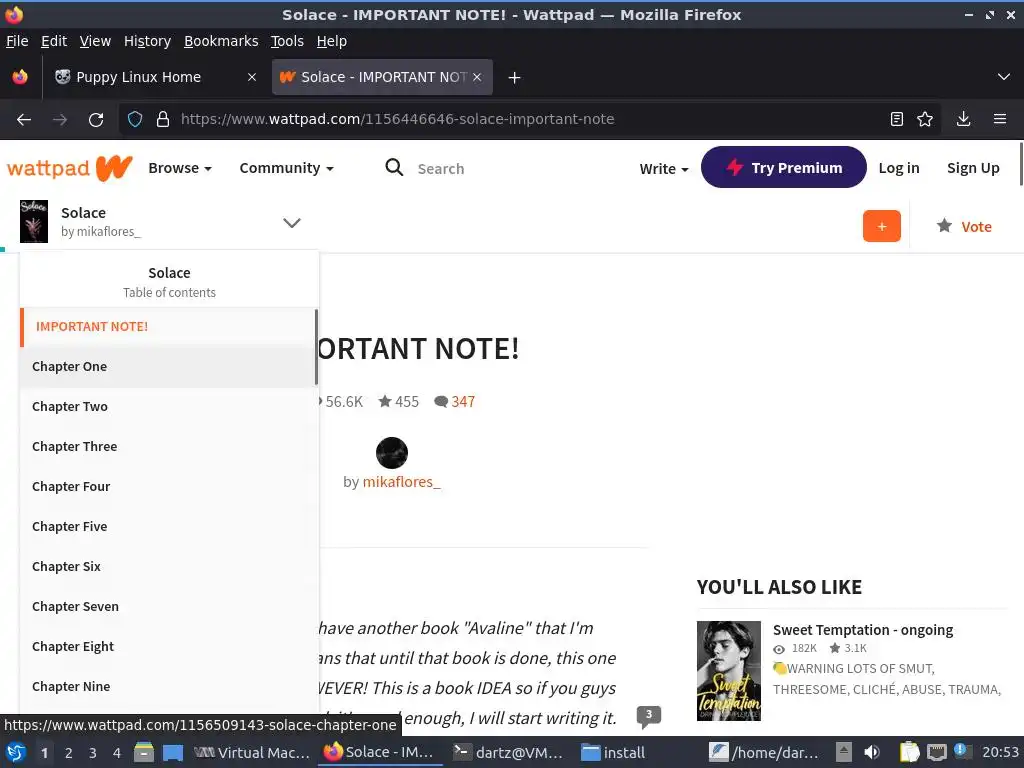Open the Sweet Temptation - ongoing title
The width and height of the screenshot is (1024, 768).
coord(863,630)
